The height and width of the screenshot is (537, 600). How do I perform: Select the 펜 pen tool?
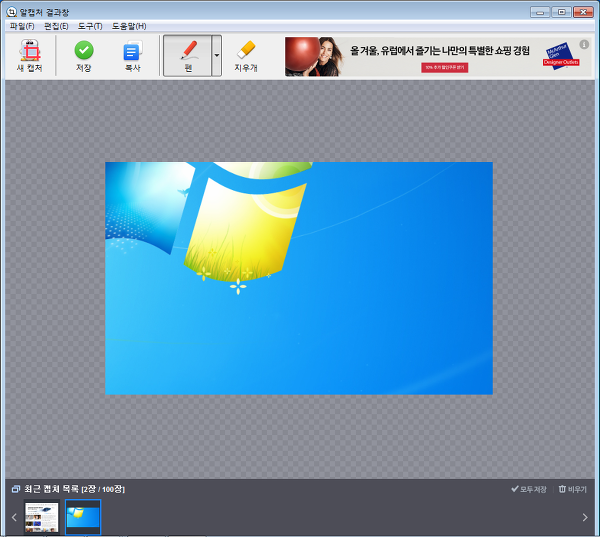[x=188, y=56]
